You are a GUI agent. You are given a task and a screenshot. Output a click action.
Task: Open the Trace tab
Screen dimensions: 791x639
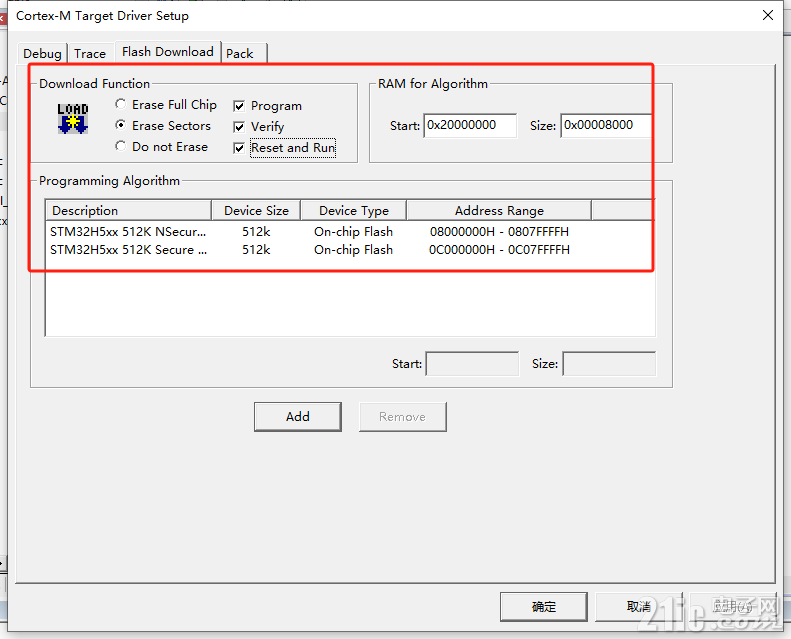click(x=90, y=53)
